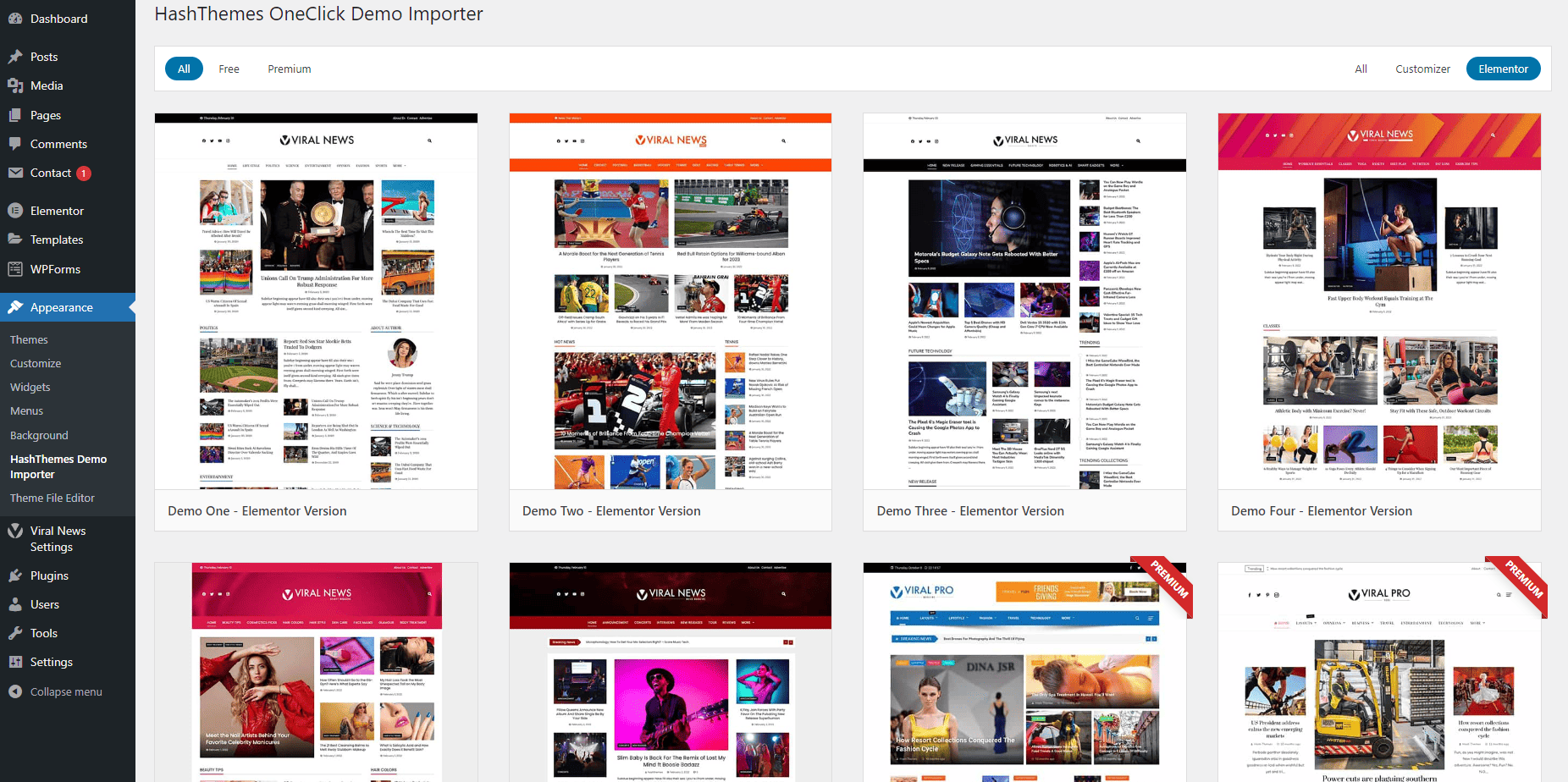Filter demos by Free
Screen dimensions: 1568x782
point(229,69)
